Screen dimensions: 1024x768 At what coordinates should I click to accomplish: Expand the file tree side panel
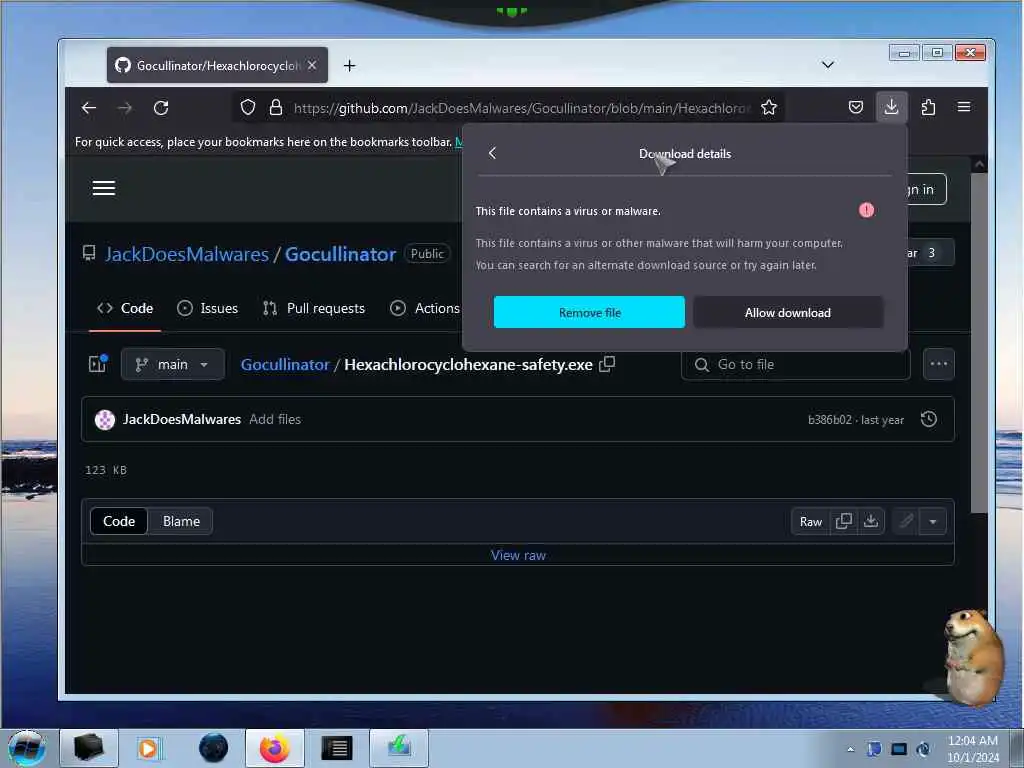[x=98, y=364]
